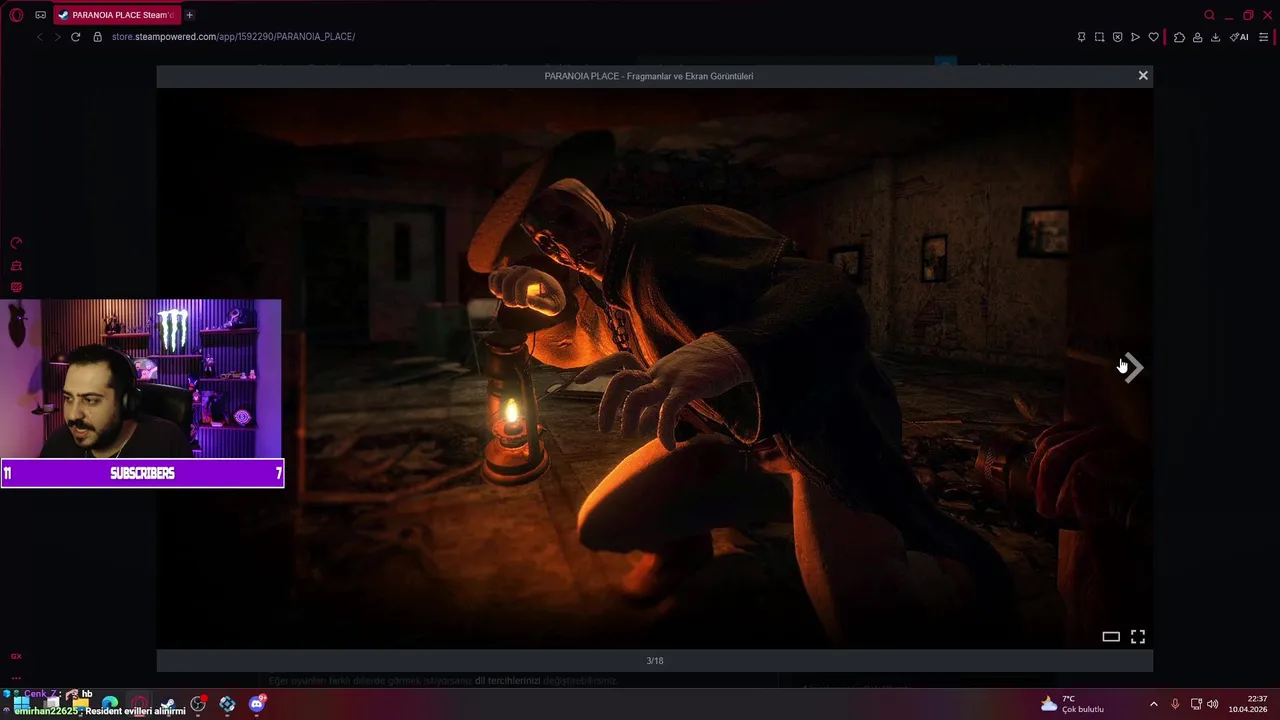This screenshot has width=1280, height=720.
Task: Select the "dil tercihlerinizi" link
Action: click(507, 680)
